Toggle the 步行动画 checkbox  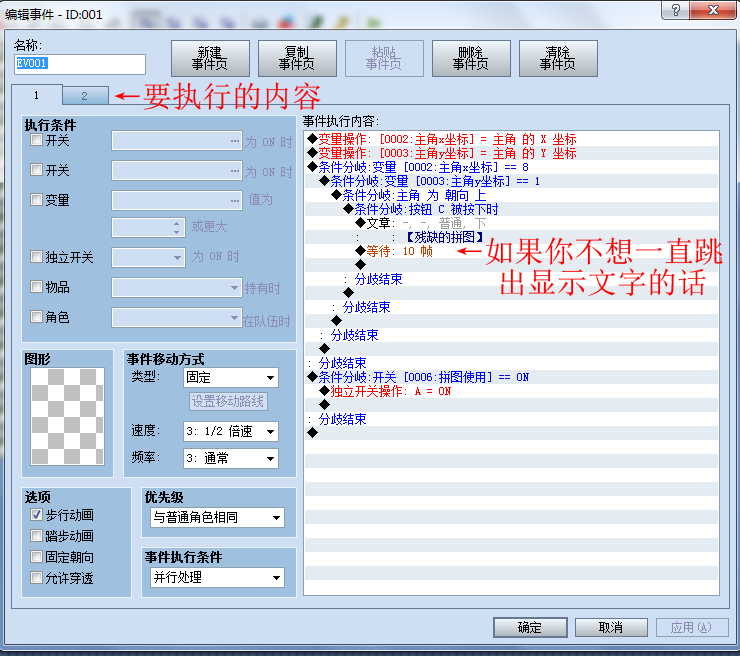(x=36, y=514)
